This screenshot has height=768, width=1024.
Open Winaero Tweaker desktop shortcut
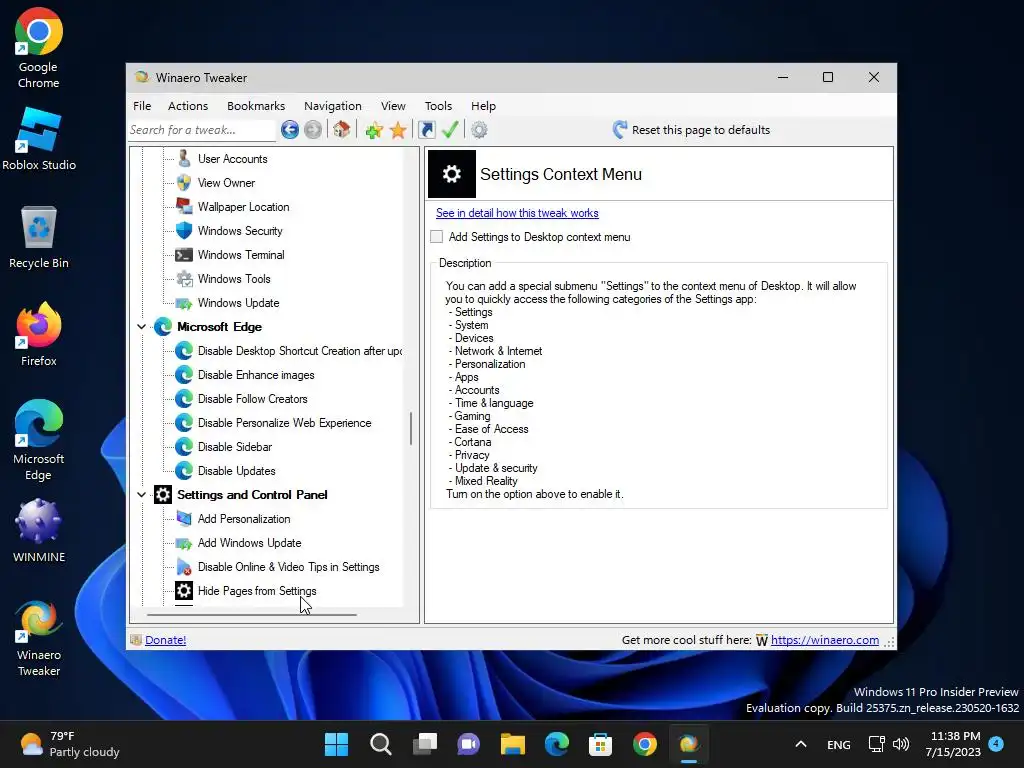(x=39, y=638)
